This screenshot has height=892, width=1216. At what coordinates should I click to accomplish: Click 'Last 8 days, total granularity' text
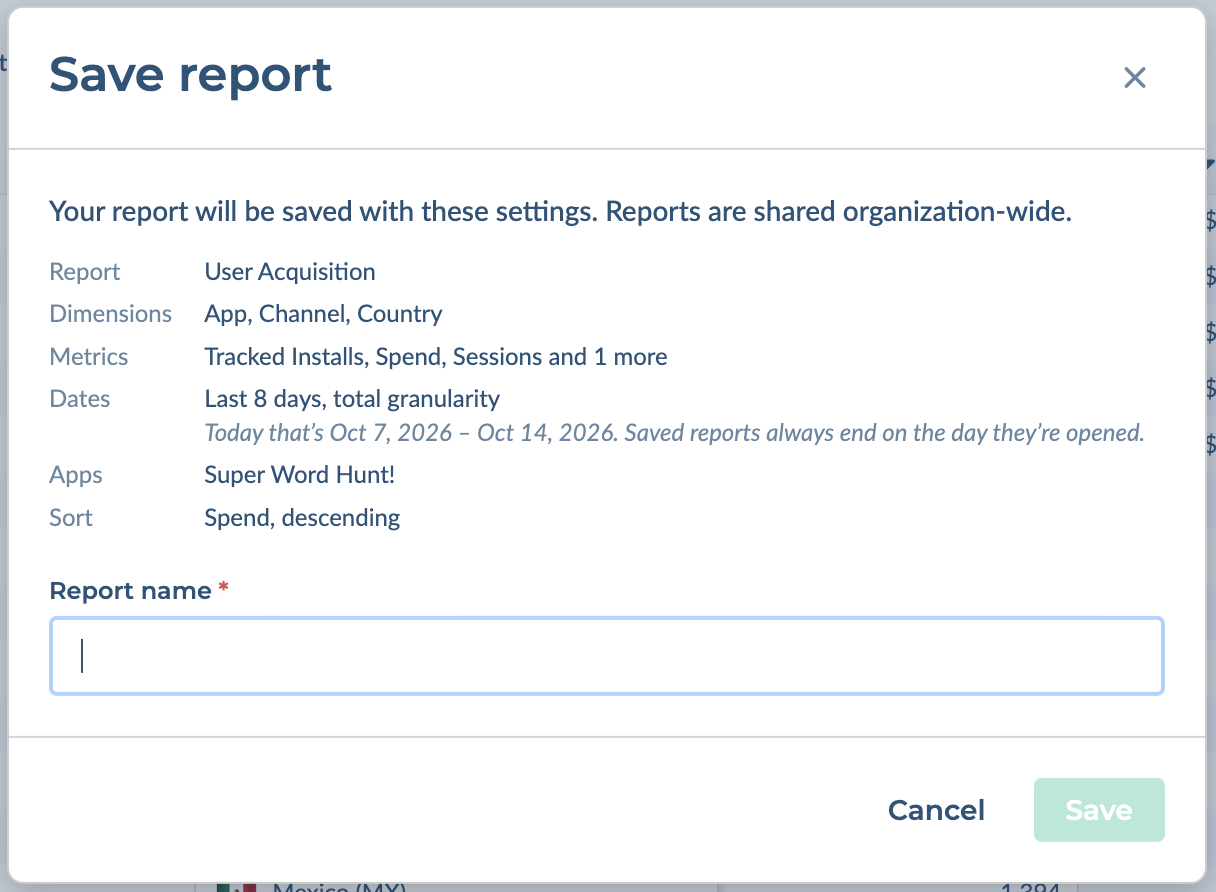click(352, 399)
